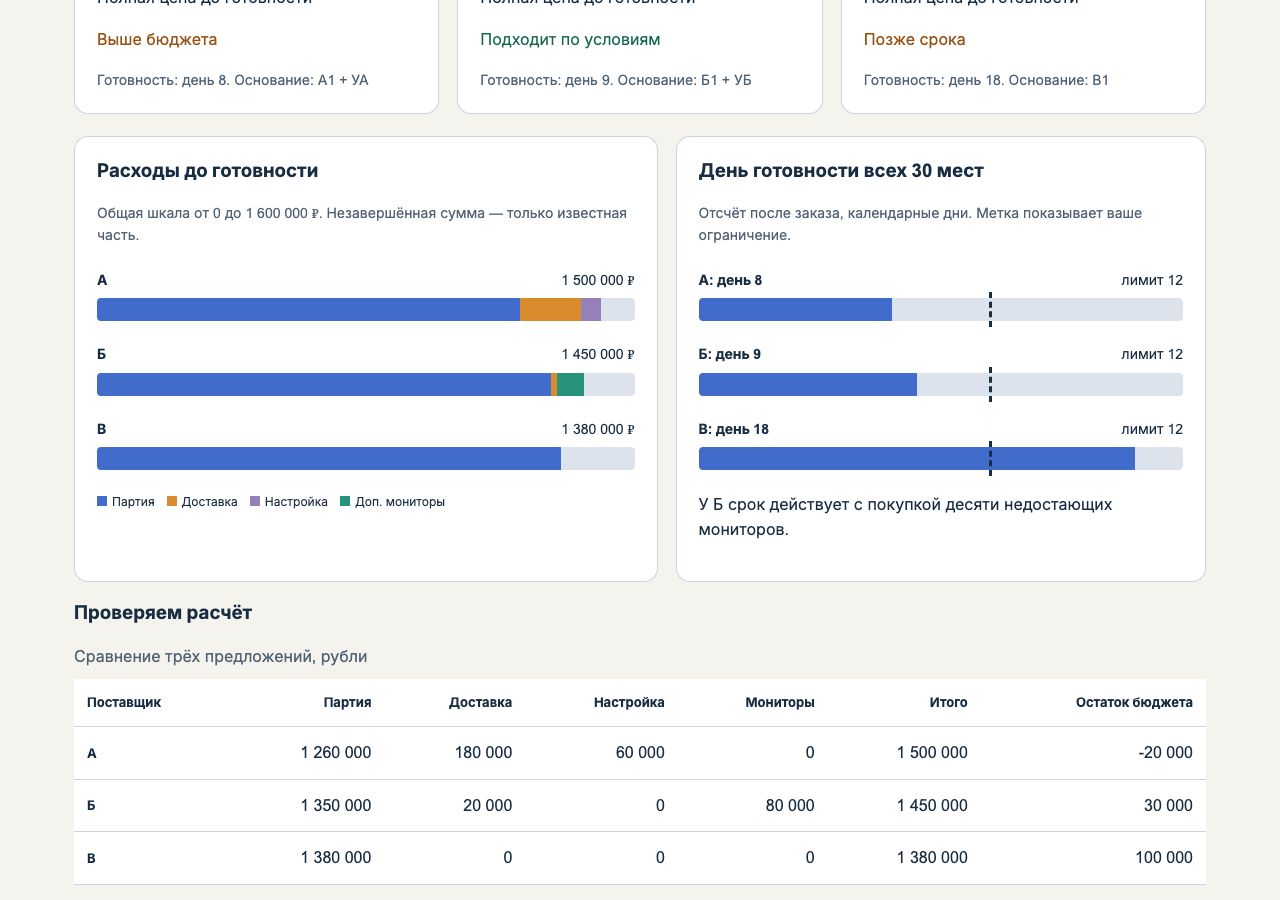Image resolution: width=1280 pixels, height=900 pixels.
Task: Click the "Мониторы" table column header
Action: (780, 702)
